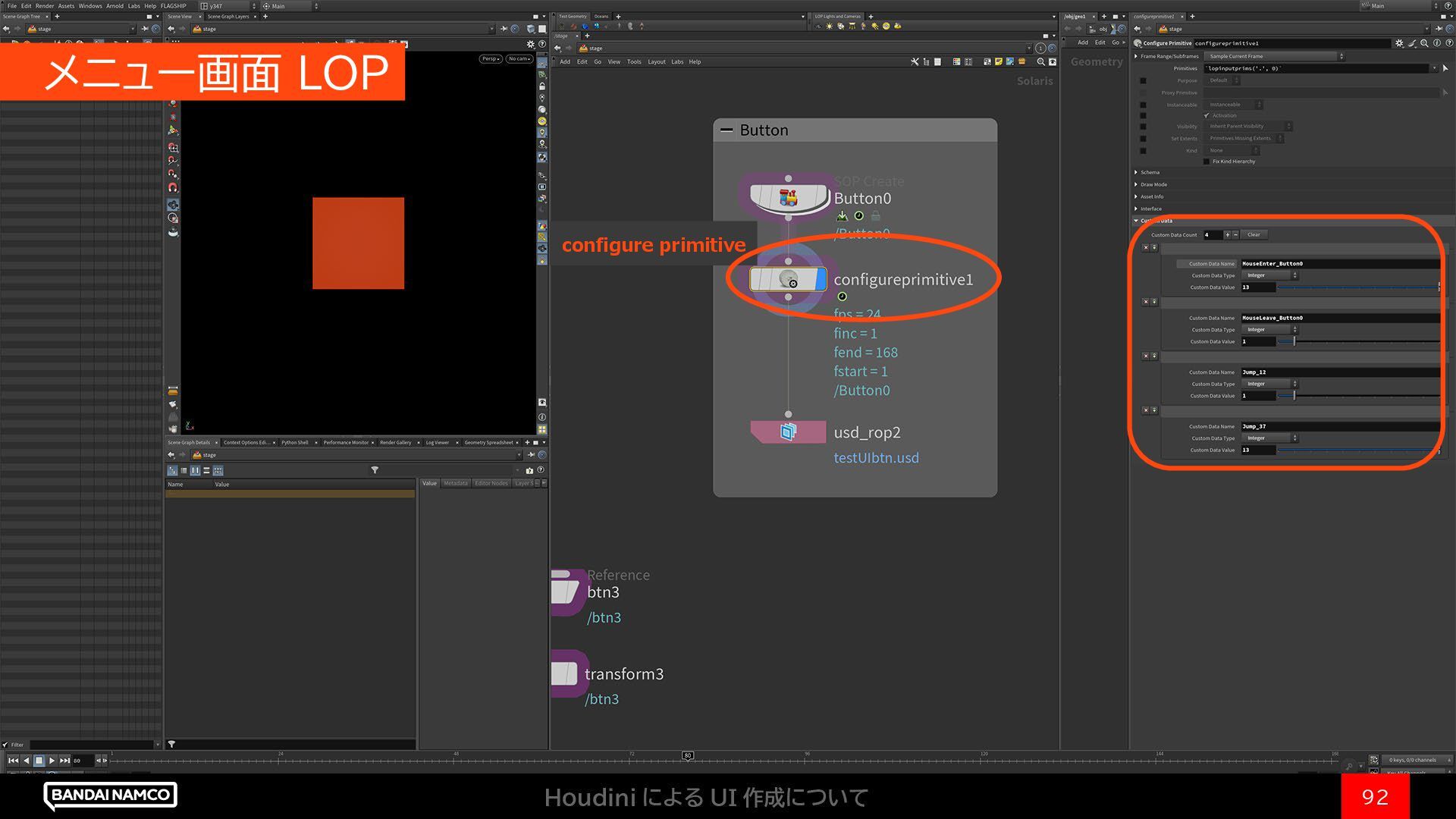The height and width of the screenshot is (819, 1456).
Task: Click plus to add custom data entry
Action: click(x=1227, y=234)
